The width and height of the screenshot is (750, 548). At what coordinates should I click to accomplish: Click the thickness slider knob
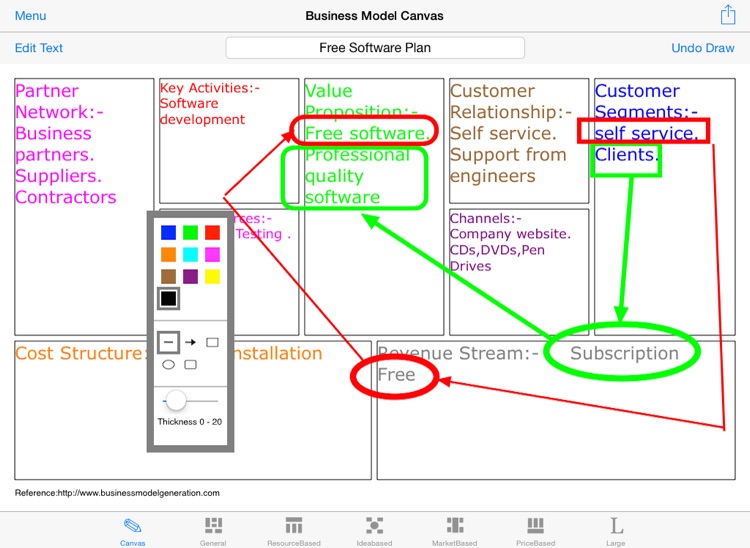(176, 401)
